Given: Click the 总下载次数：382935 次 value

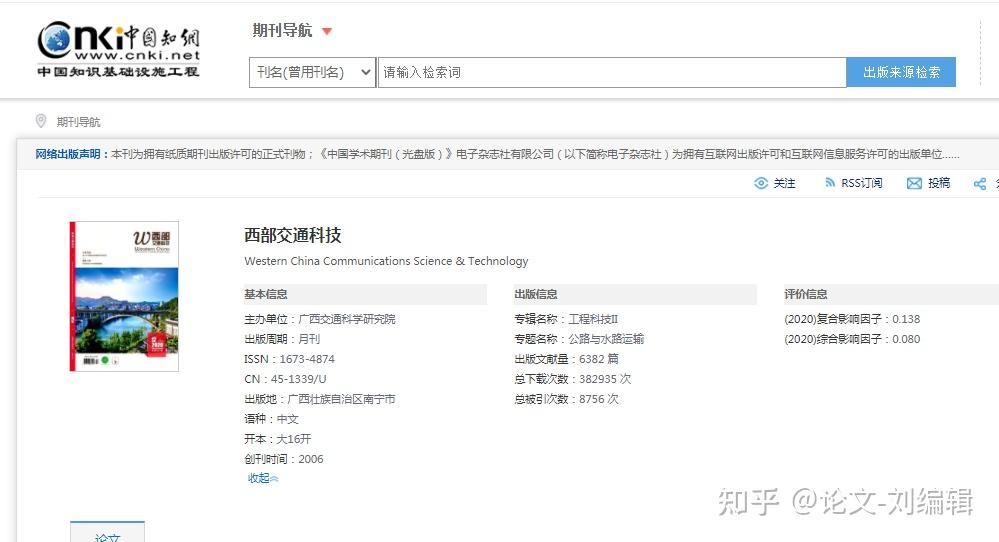Looking at the screenshot, I should (573, 379).
